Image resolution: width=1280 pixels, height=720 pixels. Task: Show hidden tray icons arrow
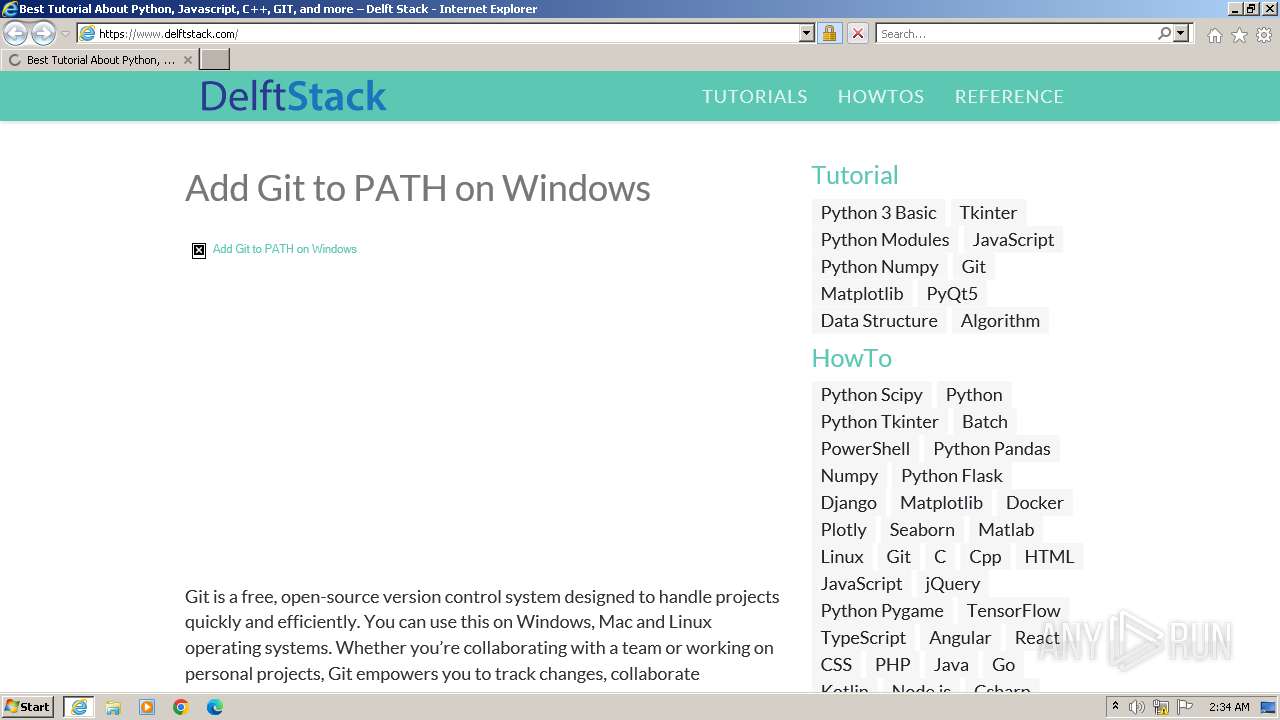tap(1115, 707)
